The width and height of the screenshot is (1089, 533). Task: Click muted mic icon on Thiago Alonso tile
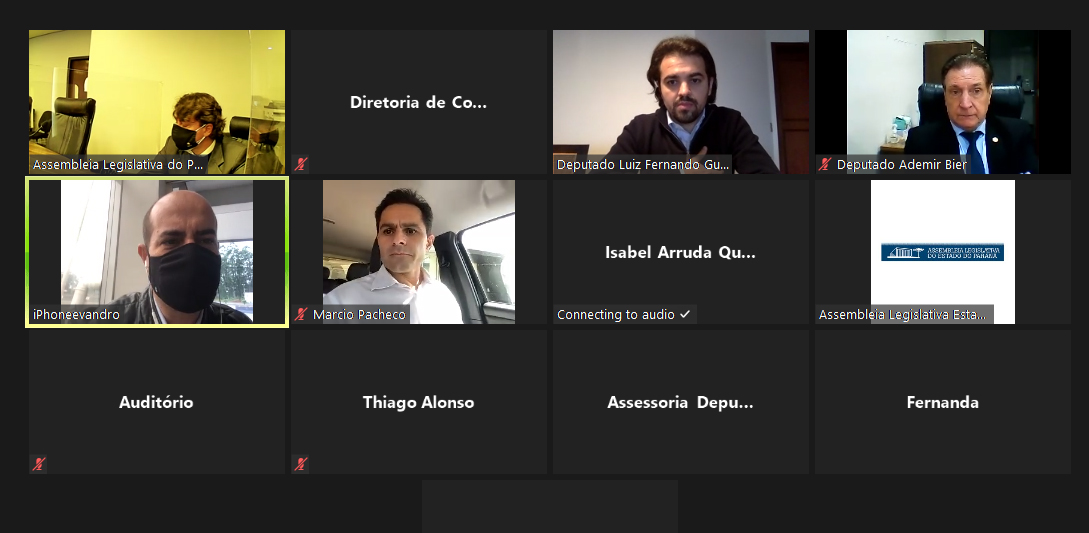[x=301, y=464]
